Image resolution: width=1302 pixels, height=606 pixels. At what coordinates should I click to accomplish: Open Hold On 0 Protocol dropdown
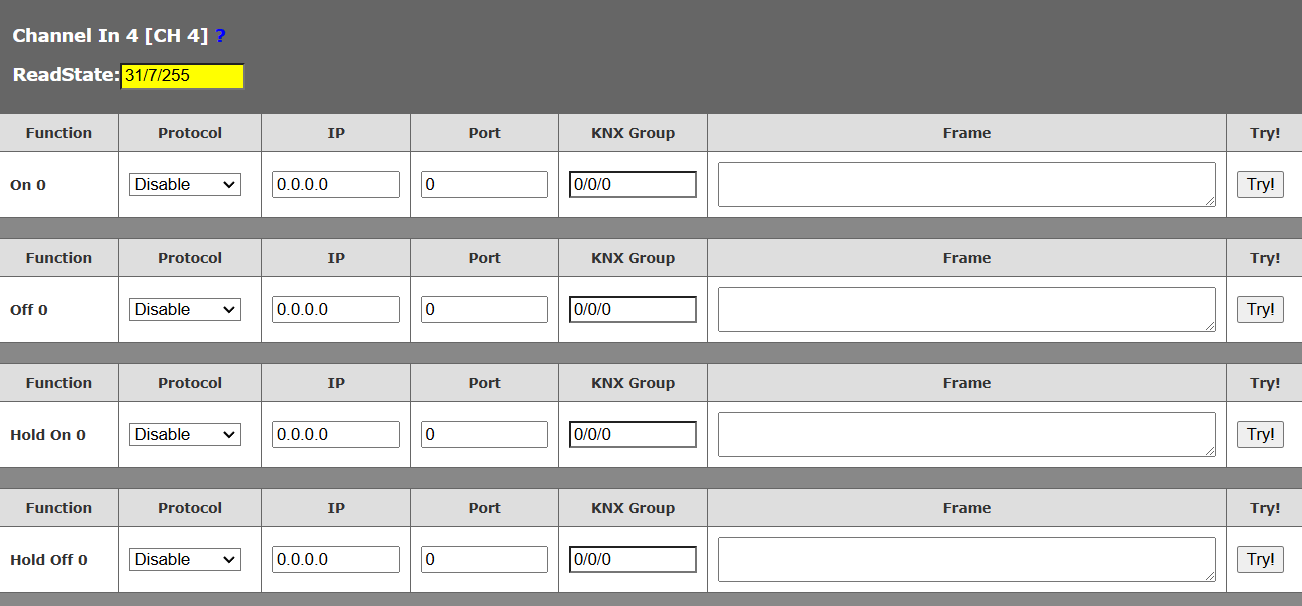(x=185, y=434)
